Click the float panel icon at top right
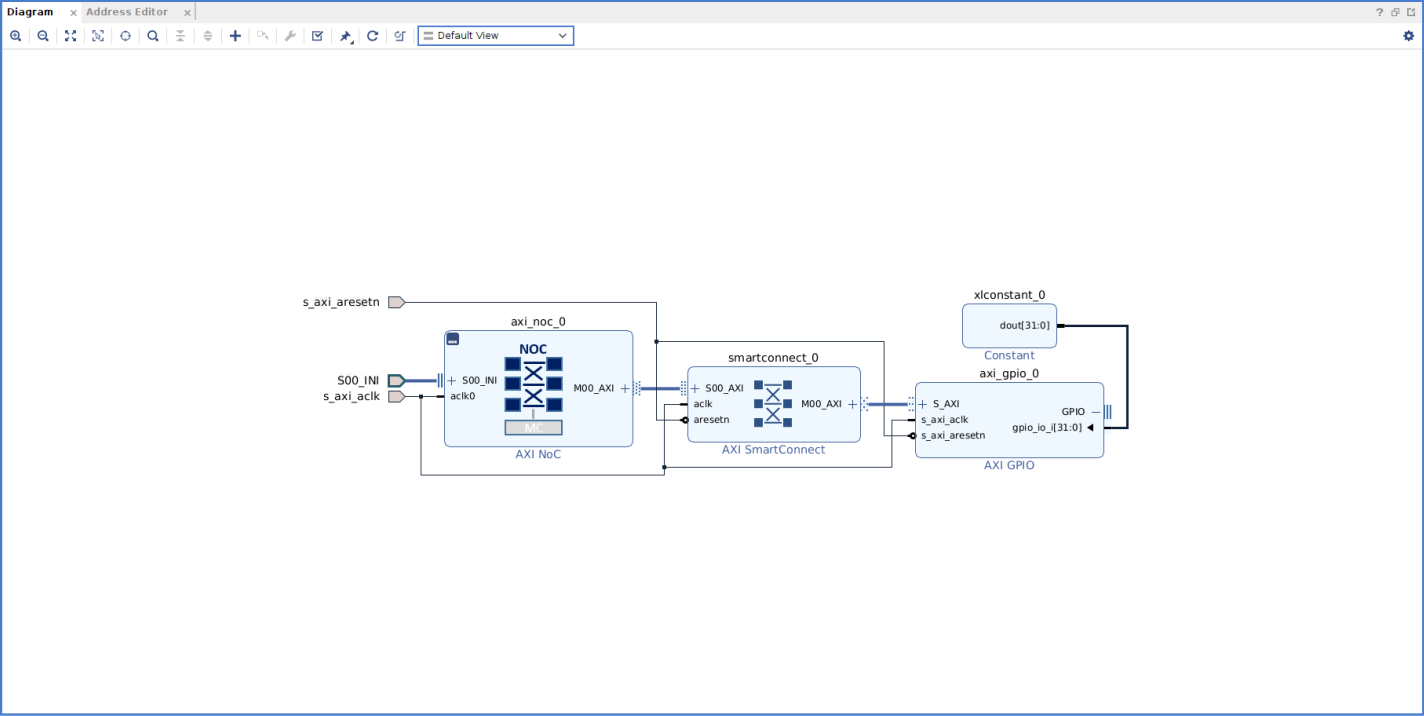The image size is (1424, 716). 1395,12
